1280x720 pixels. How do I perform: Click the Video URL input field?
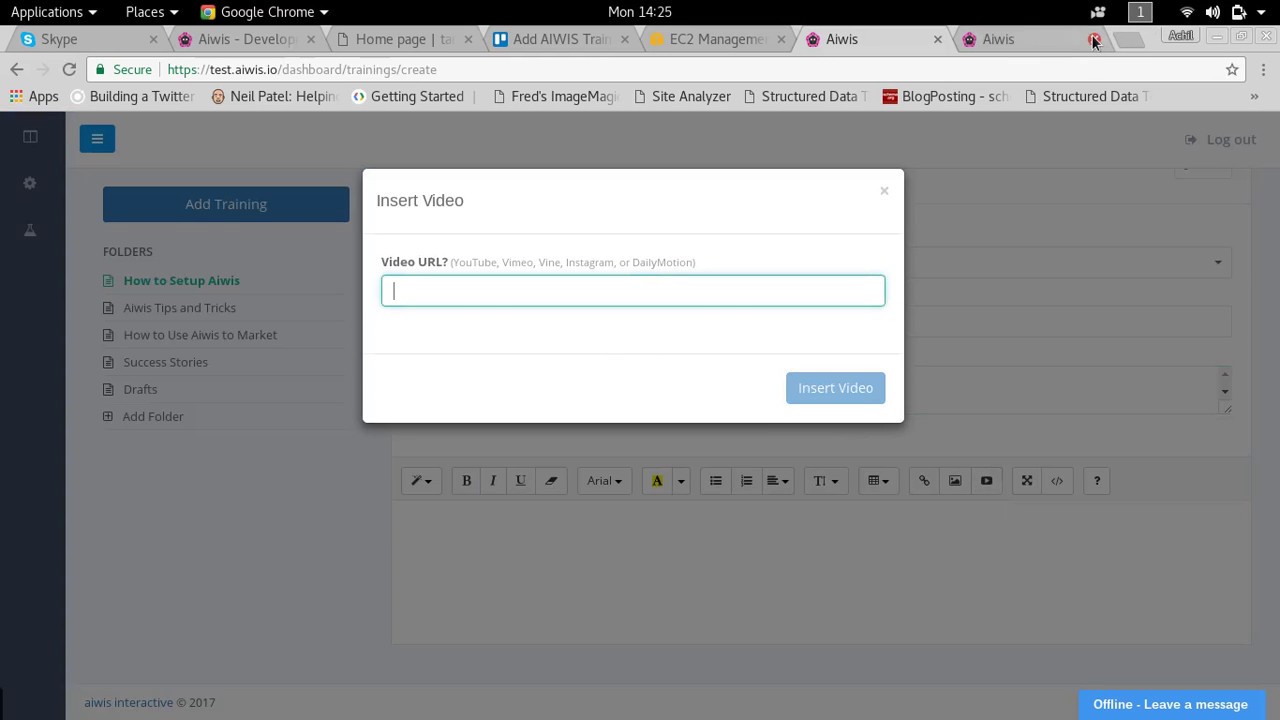633,290
